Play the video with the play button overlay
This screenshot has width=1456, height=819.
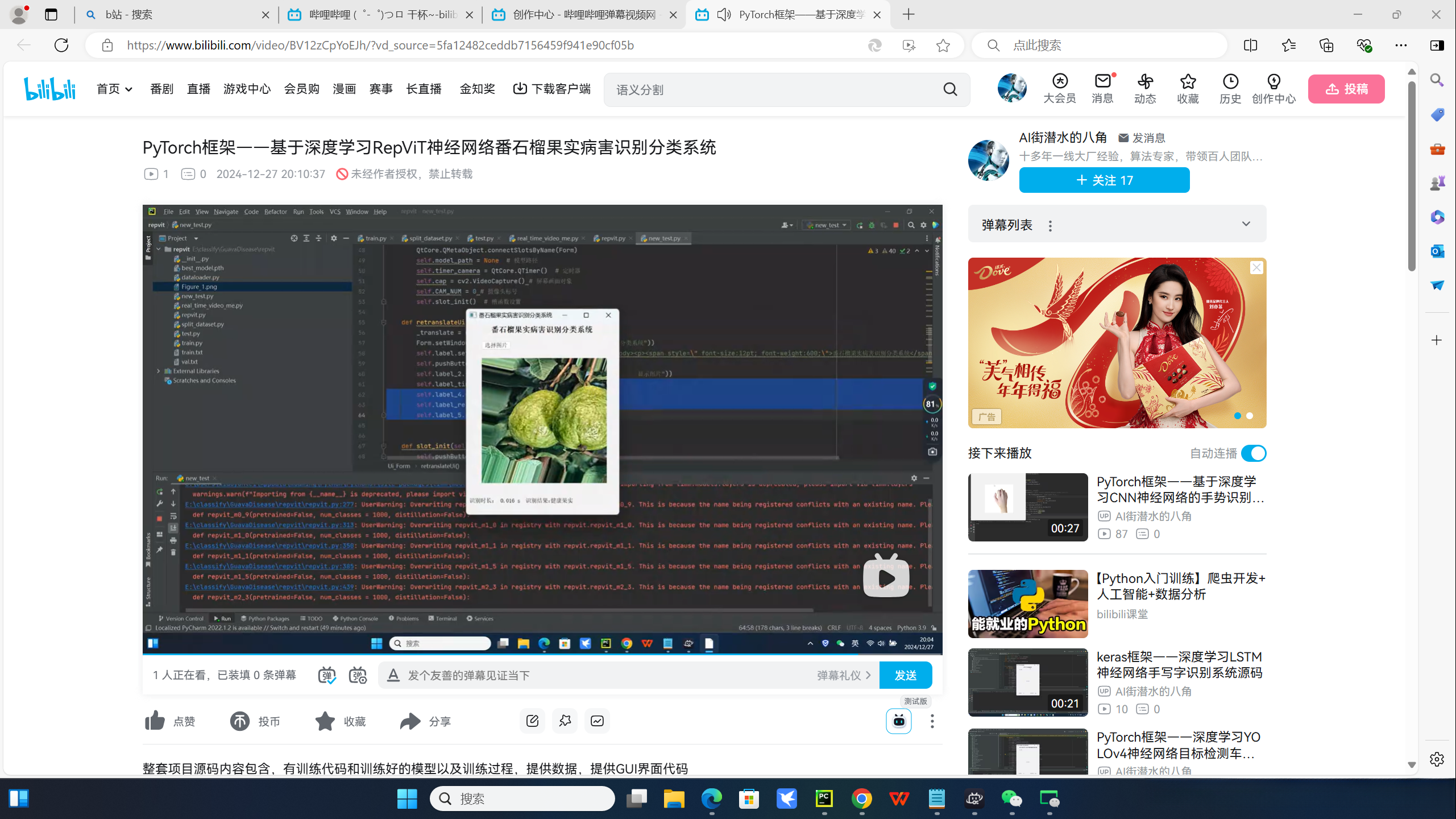pyautogui.click(x=886, y=578)
